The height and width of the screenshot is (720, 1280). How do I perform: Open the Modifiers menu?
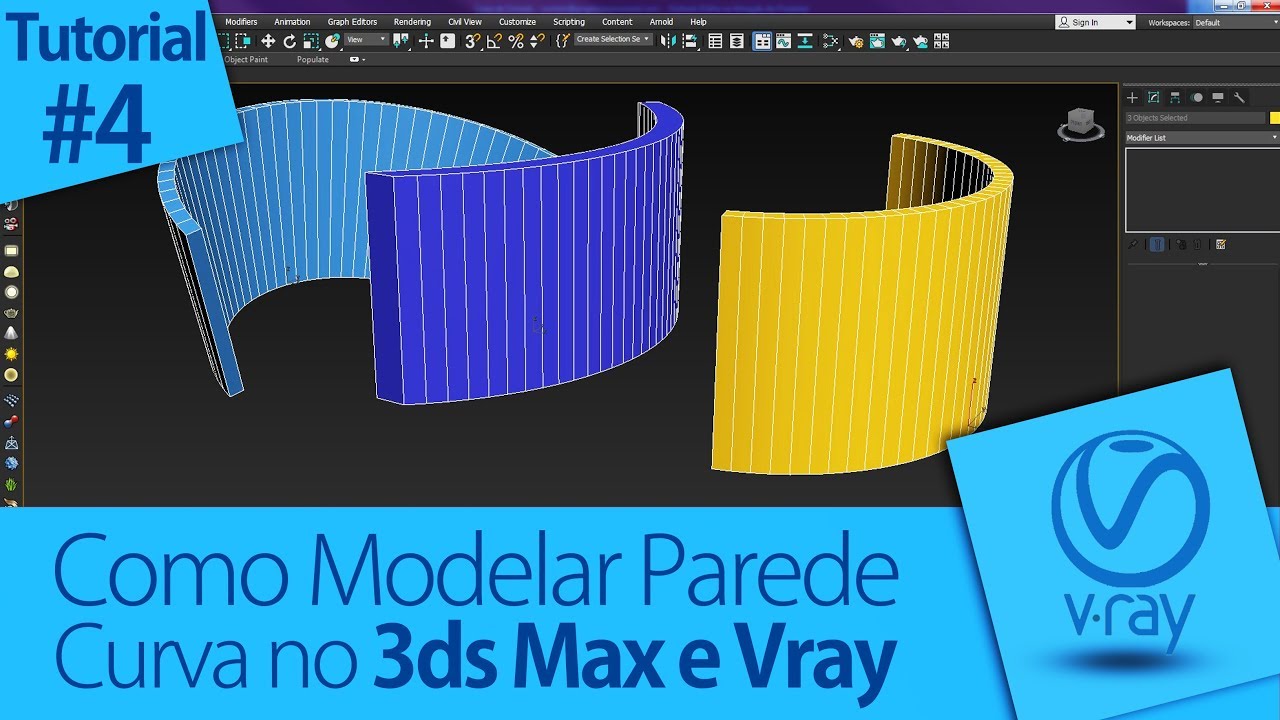pos(241,22)
